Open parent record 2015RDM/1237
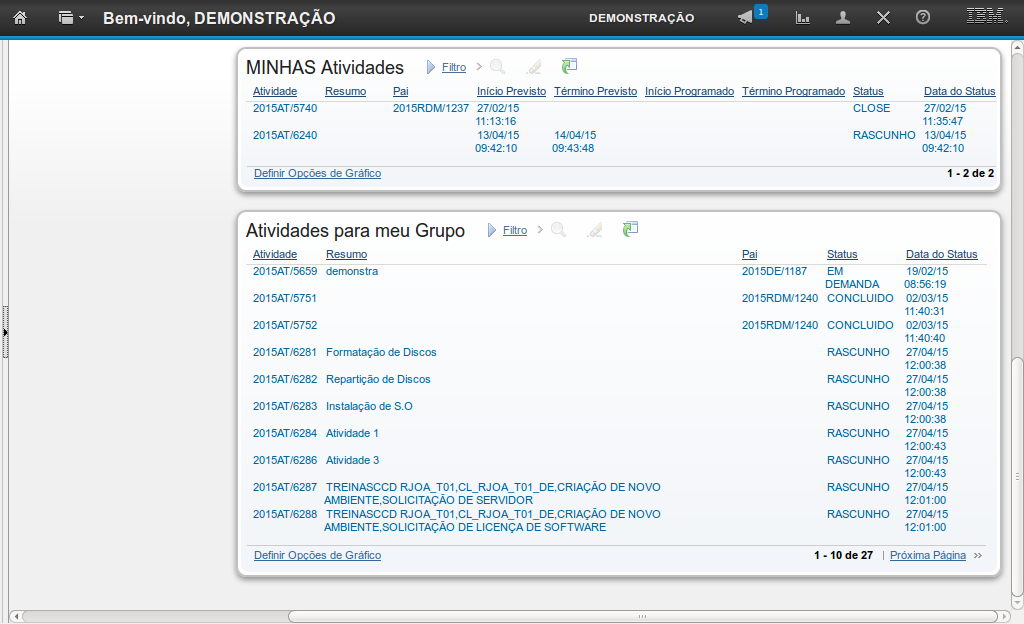The width and height of the screenshot is (1024, 624). tap(430, 108)
